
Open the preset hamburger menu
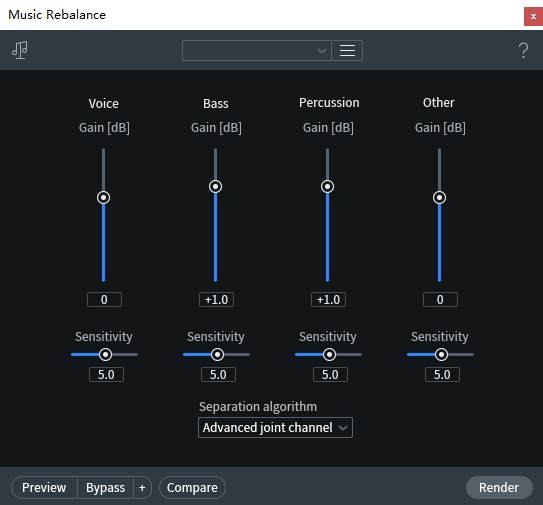[x=347, y=51]
